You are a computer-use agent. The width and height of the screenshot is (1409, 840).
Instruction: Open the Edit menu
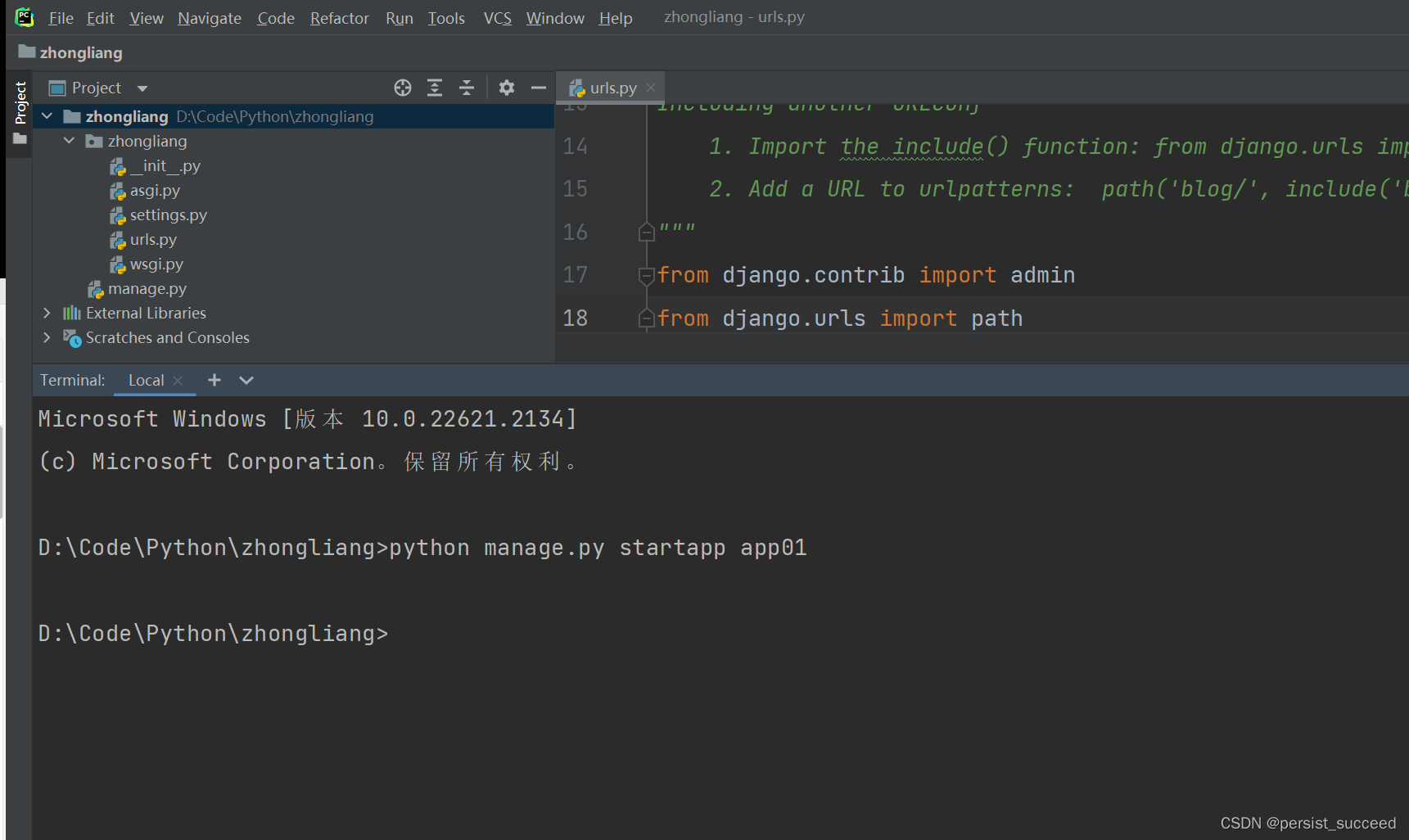100,18
